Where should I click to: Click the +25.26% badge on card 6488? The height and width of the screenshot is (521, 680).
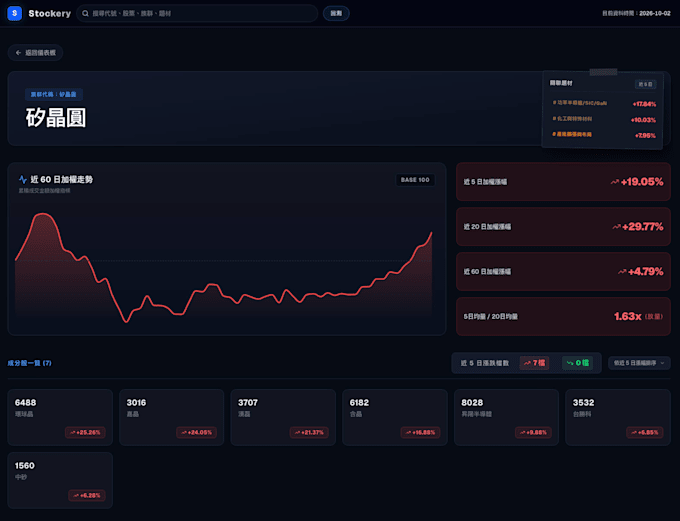click(85, 433)
